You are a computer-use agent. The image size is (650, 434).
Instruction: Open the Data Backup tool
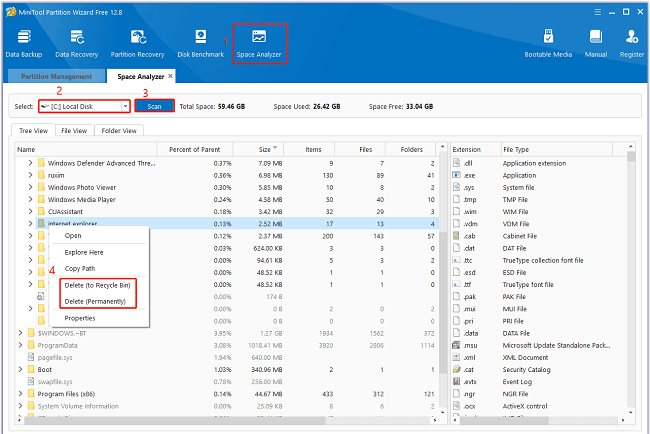tap(24, 43)
